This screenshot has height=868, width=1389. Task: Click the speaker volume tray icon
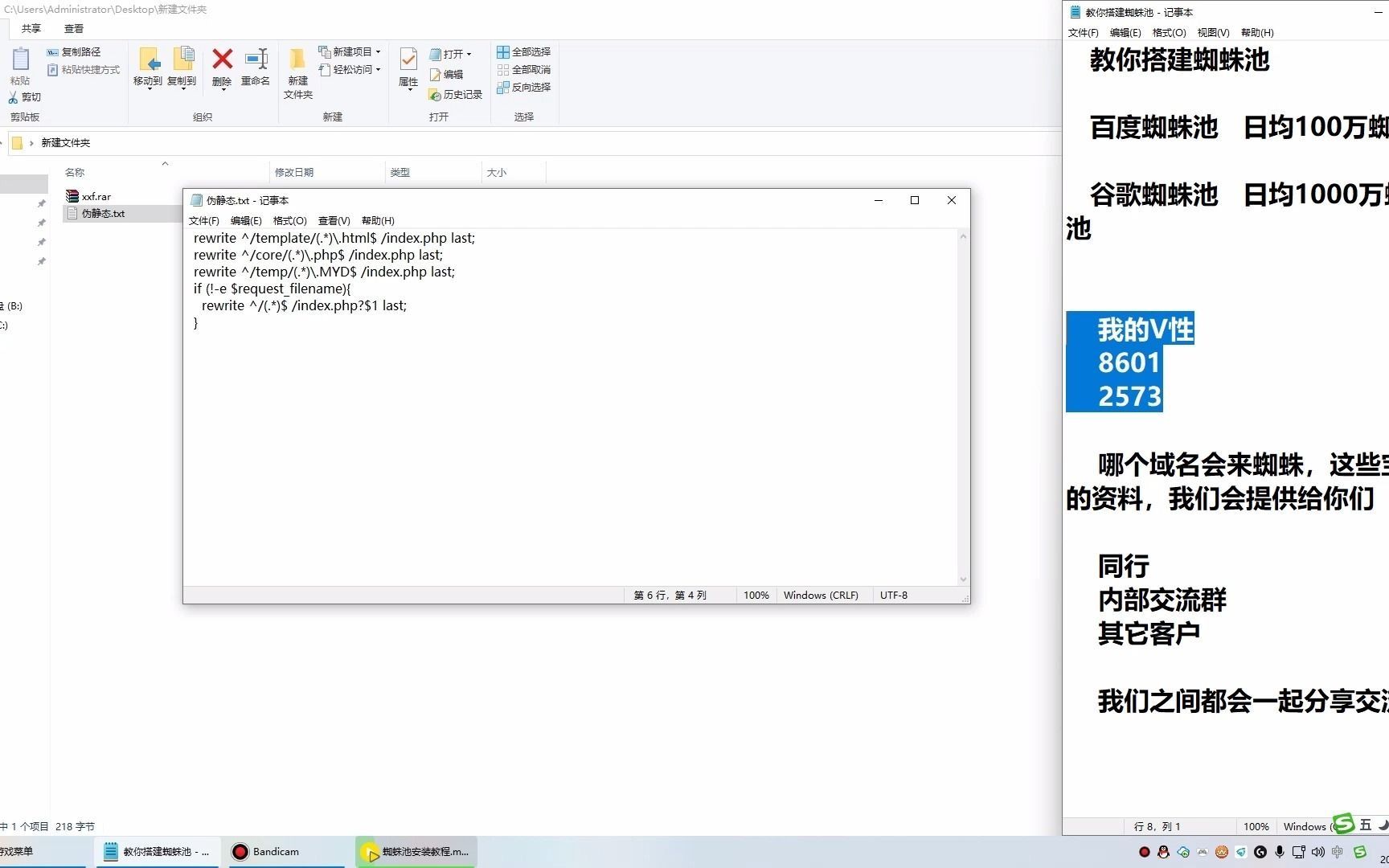click(1317, 852)
